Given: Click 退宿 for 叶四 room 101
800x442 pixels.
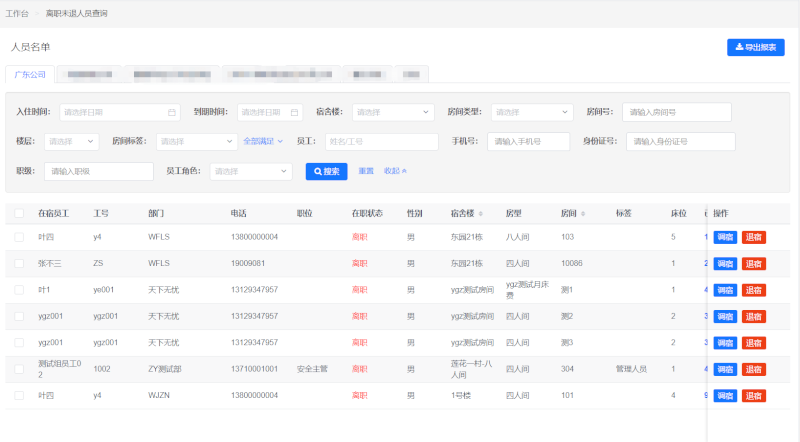Looking at the screenshot, I should (x=754, y=396).
